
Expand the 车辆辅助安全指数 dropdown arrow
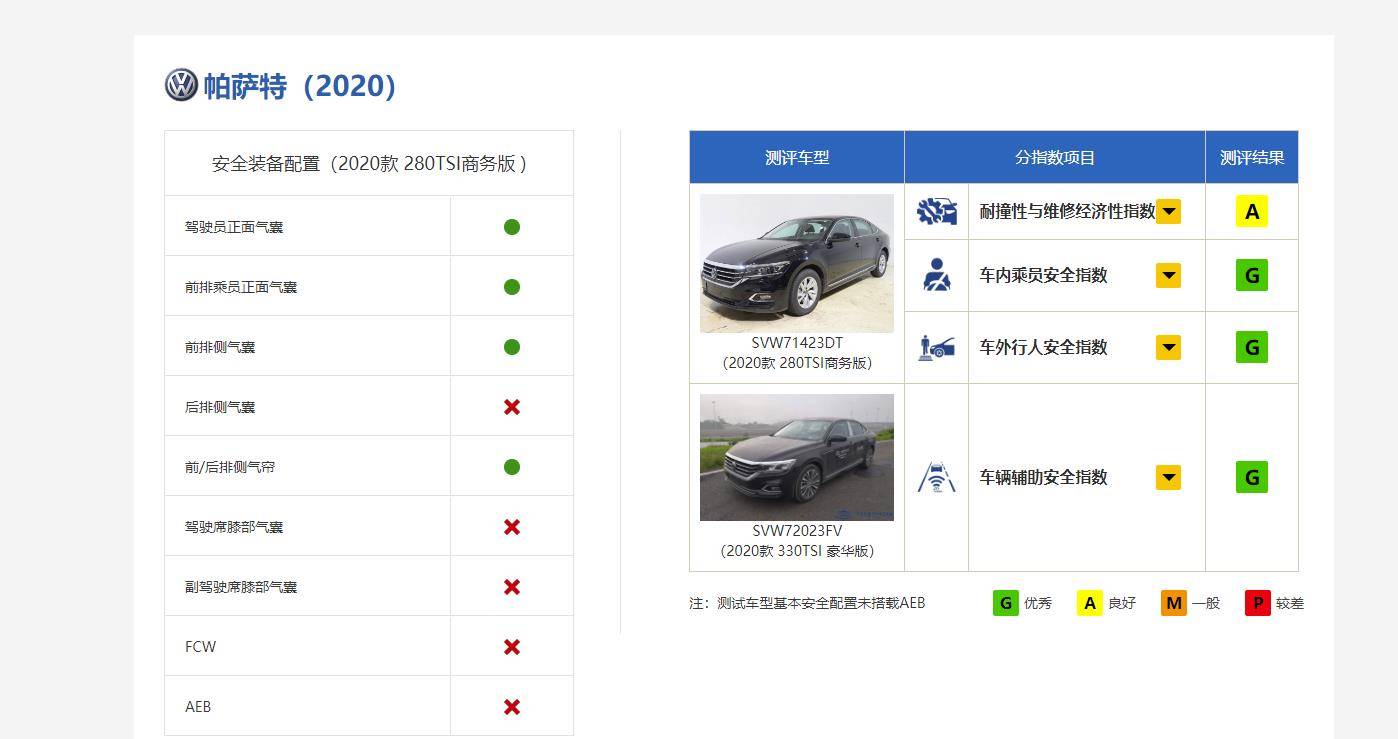coord(1168,477)
